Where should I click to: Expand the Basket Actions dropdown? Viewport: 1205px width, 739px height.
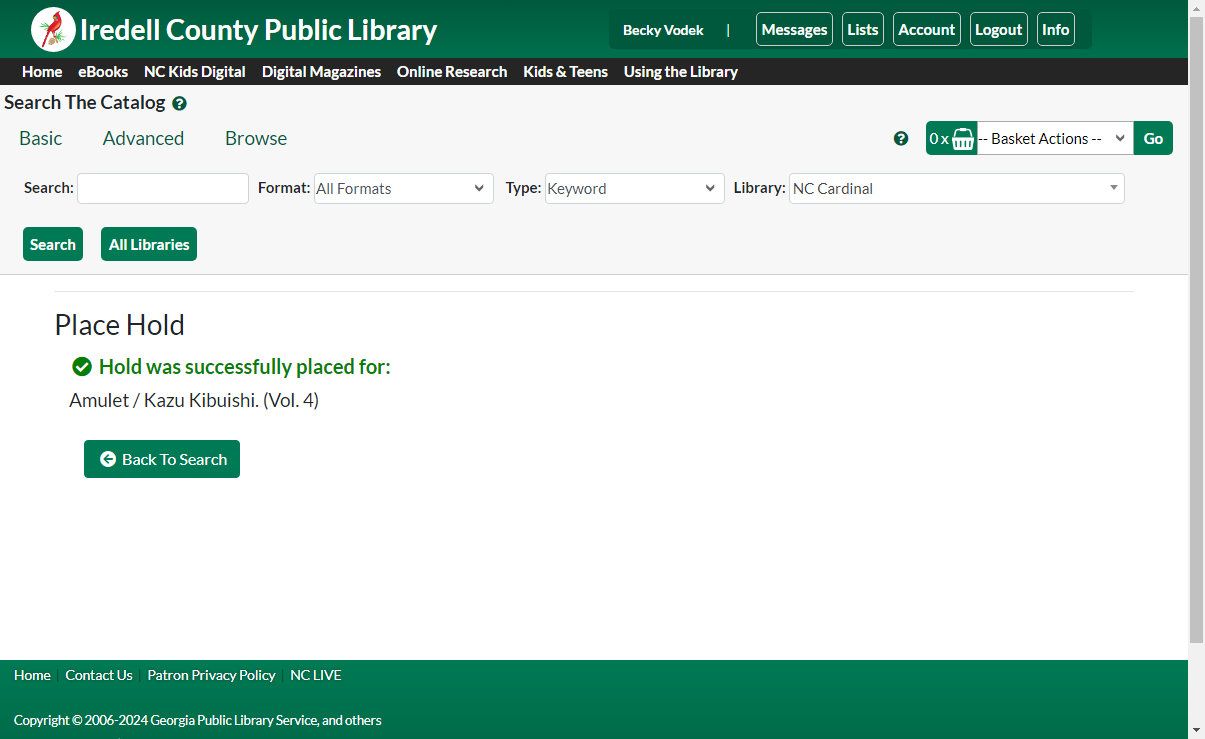click(1055, 138)
